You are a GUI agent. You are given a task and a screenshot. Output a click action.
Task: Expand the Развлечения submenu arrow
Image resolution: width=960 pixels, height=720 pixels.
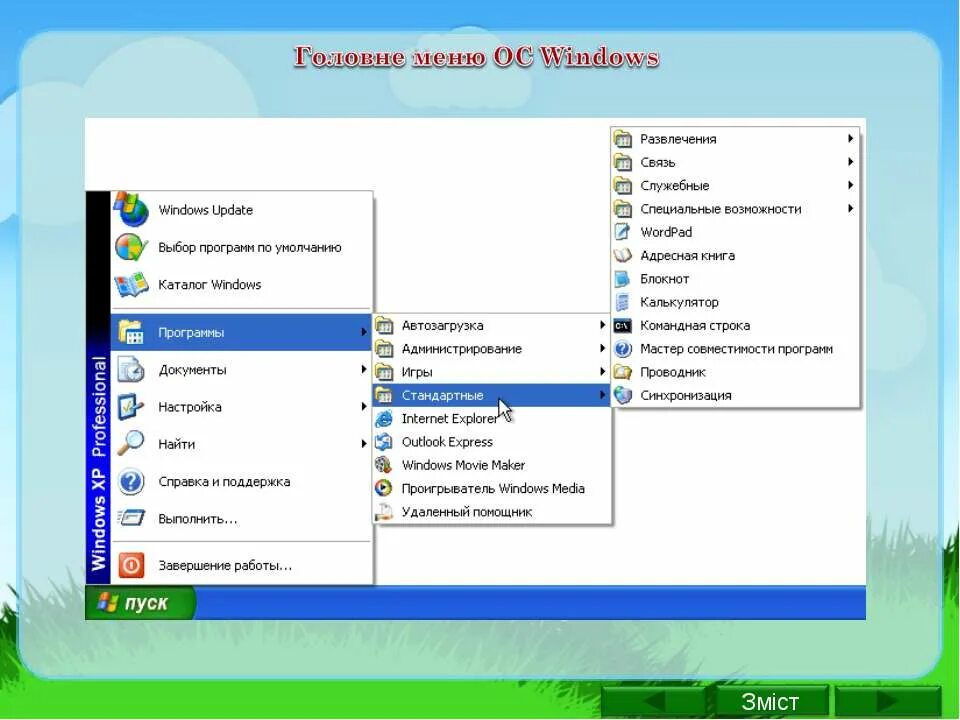(x=850, y=138)
